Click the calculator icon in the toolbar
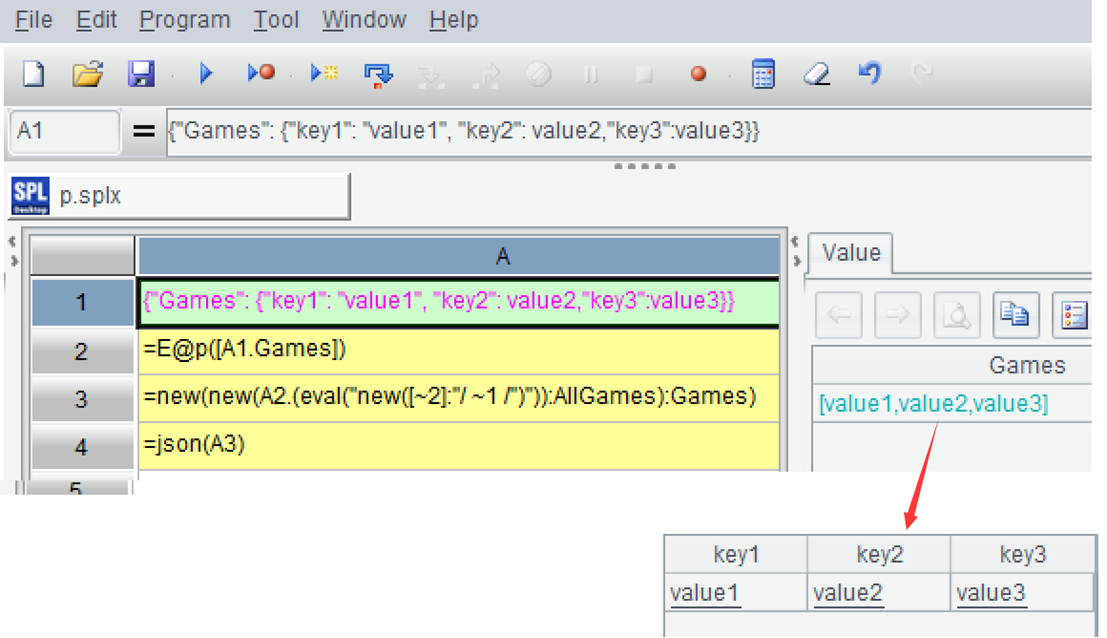Screen dimensions: 1107x638 (x=763, y=74)
